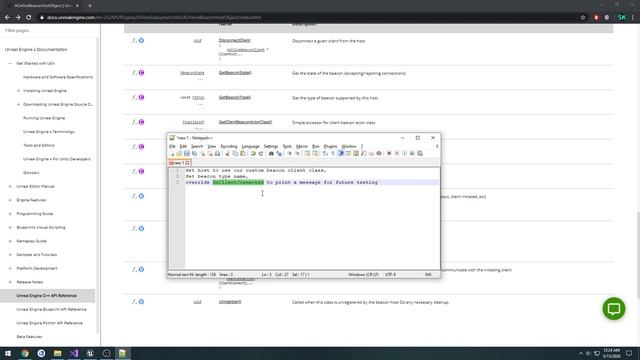This screenshot has width=640, height=360.
Task: Click the 'Filter pages' input field
Action: click(49, 31)
